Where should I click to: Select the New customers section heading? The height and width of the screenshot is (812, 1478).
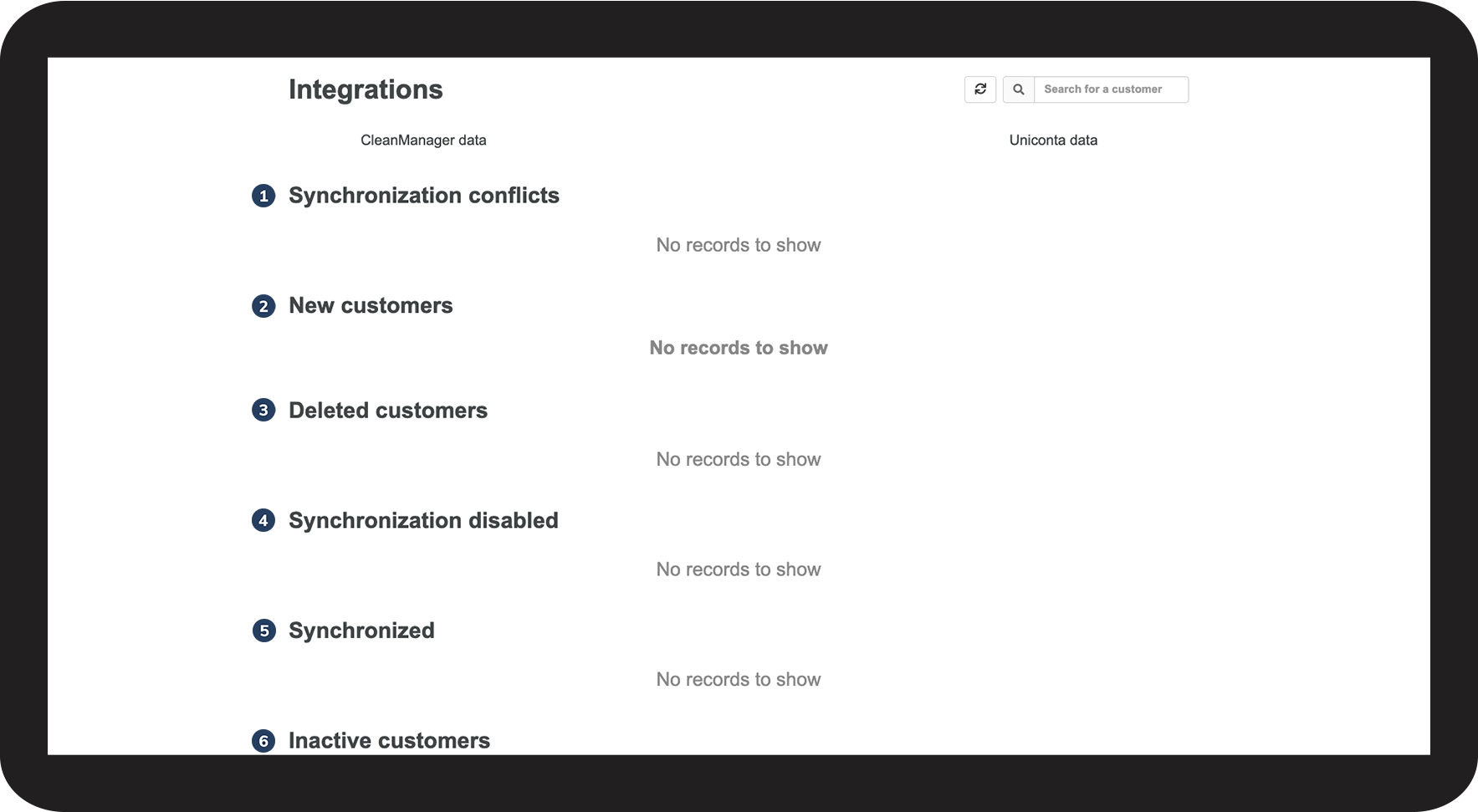(371, 306)
